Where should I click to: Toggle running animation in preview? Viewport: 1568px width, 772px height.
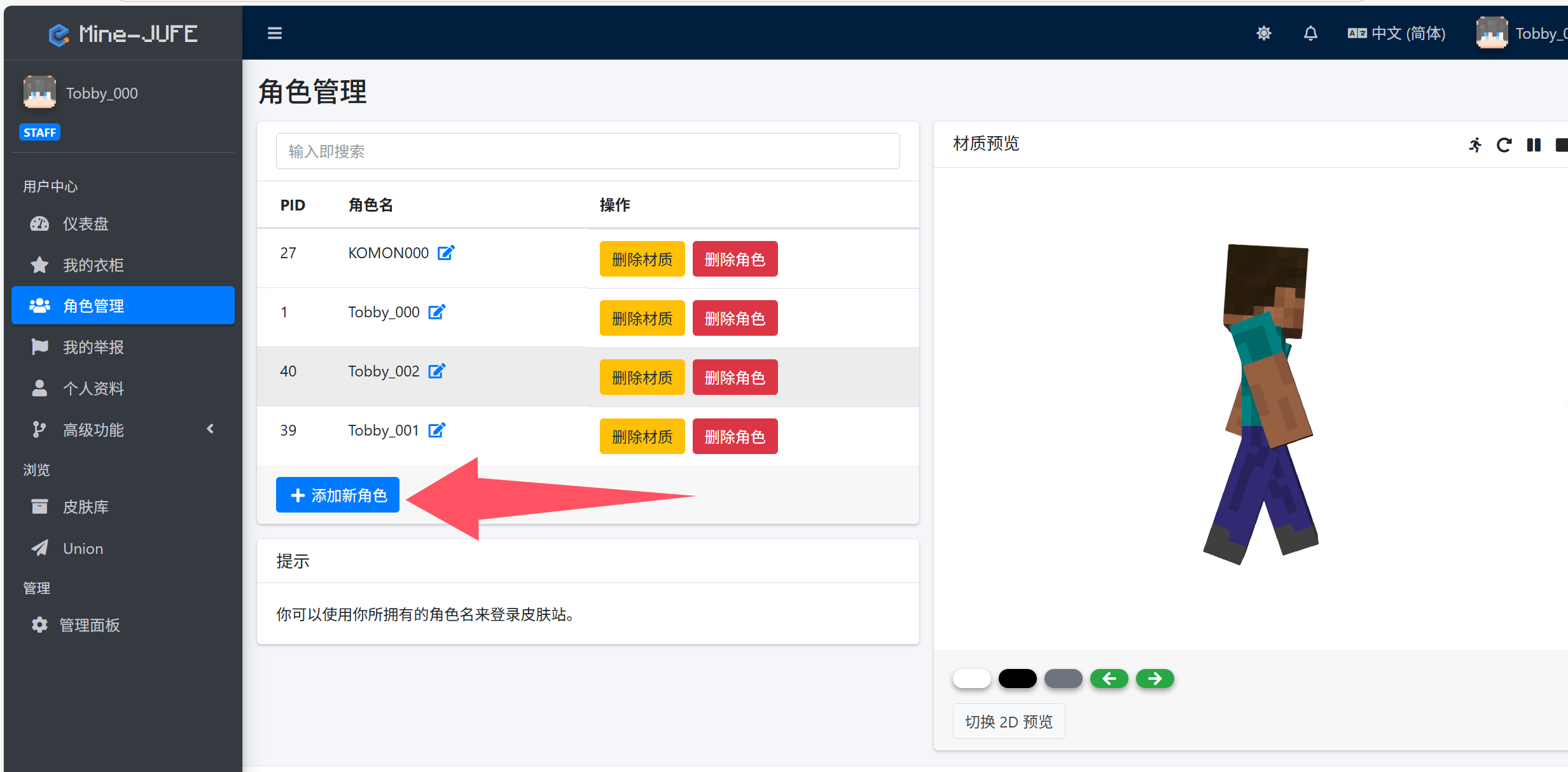point(1475,145)
